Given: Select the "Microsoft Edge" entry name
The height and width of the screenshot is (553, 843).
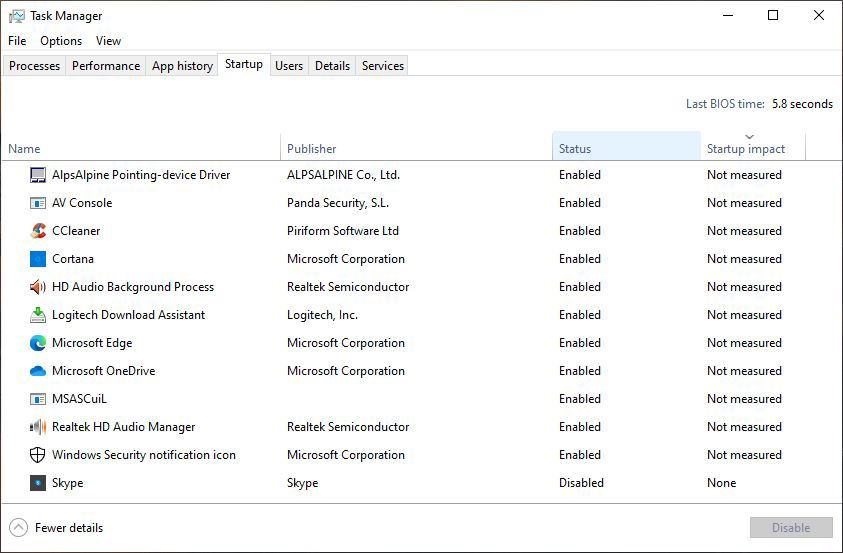Looking at the screenshot, I should tap(92, 343).
